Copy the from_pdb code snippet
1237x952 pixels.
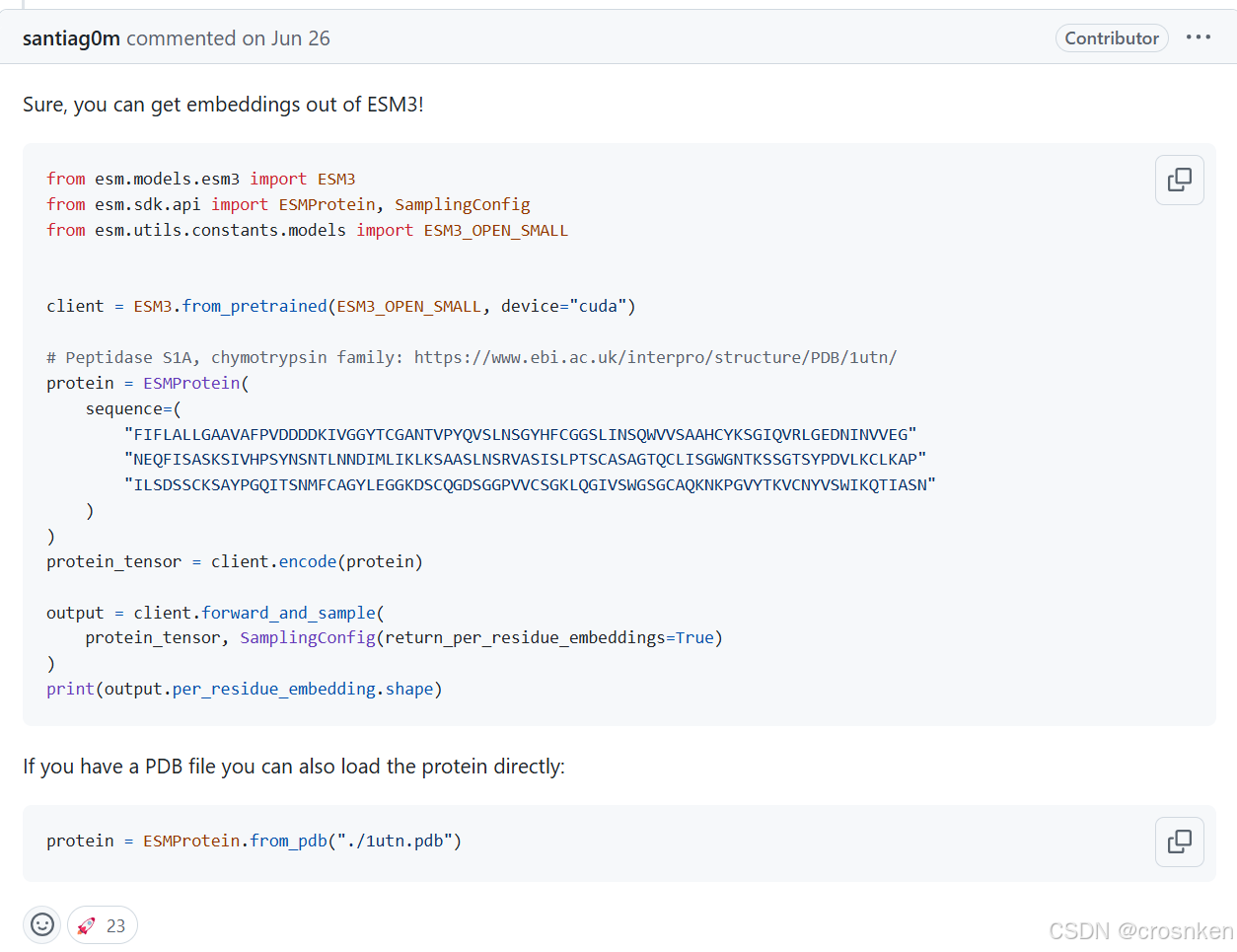coord(1179,842)
